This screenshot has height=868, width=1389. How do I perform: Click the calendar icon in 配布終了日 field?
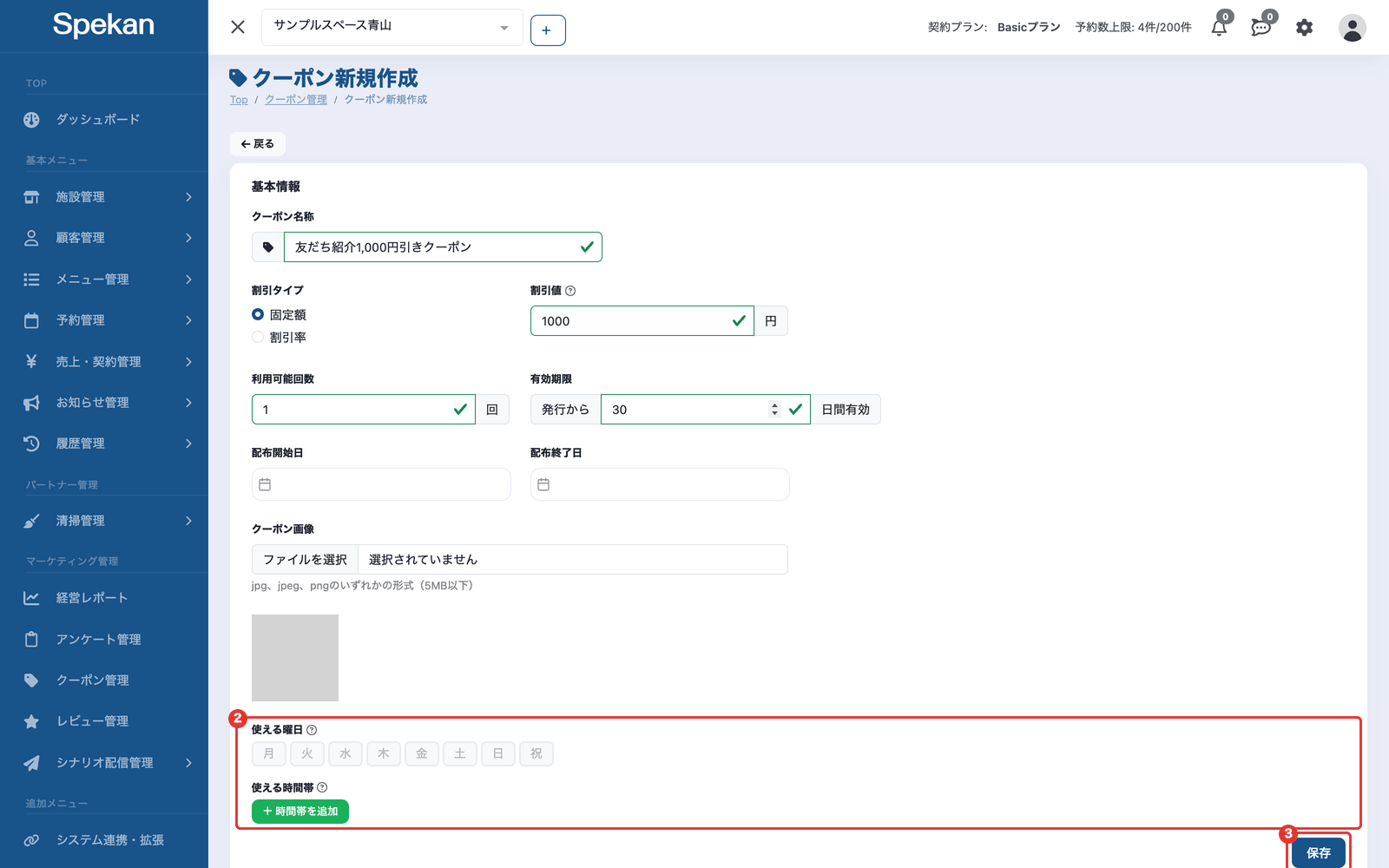[x=543, y=484]
